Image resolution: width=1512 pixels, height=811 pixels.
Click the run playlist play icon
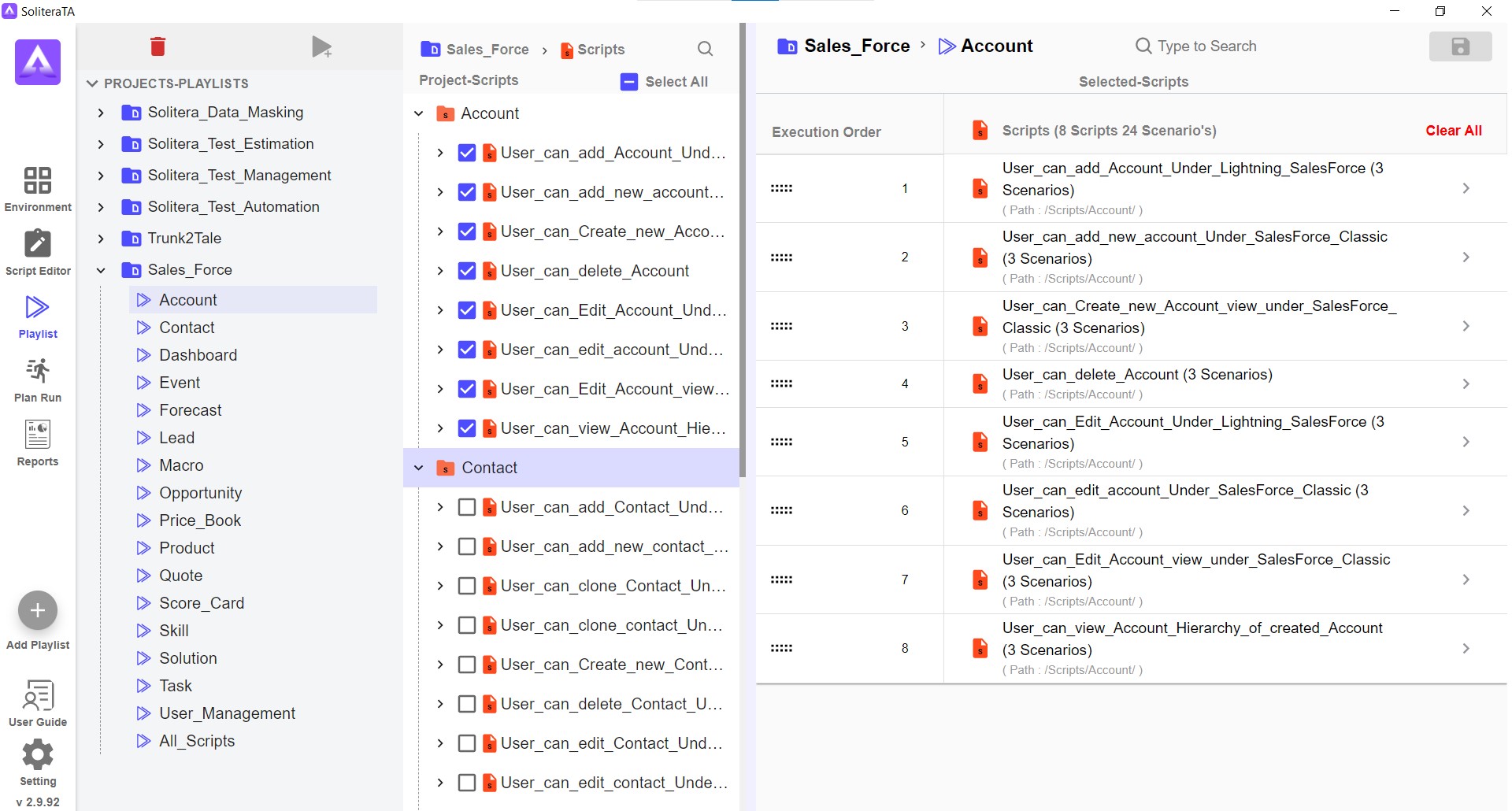321,47
